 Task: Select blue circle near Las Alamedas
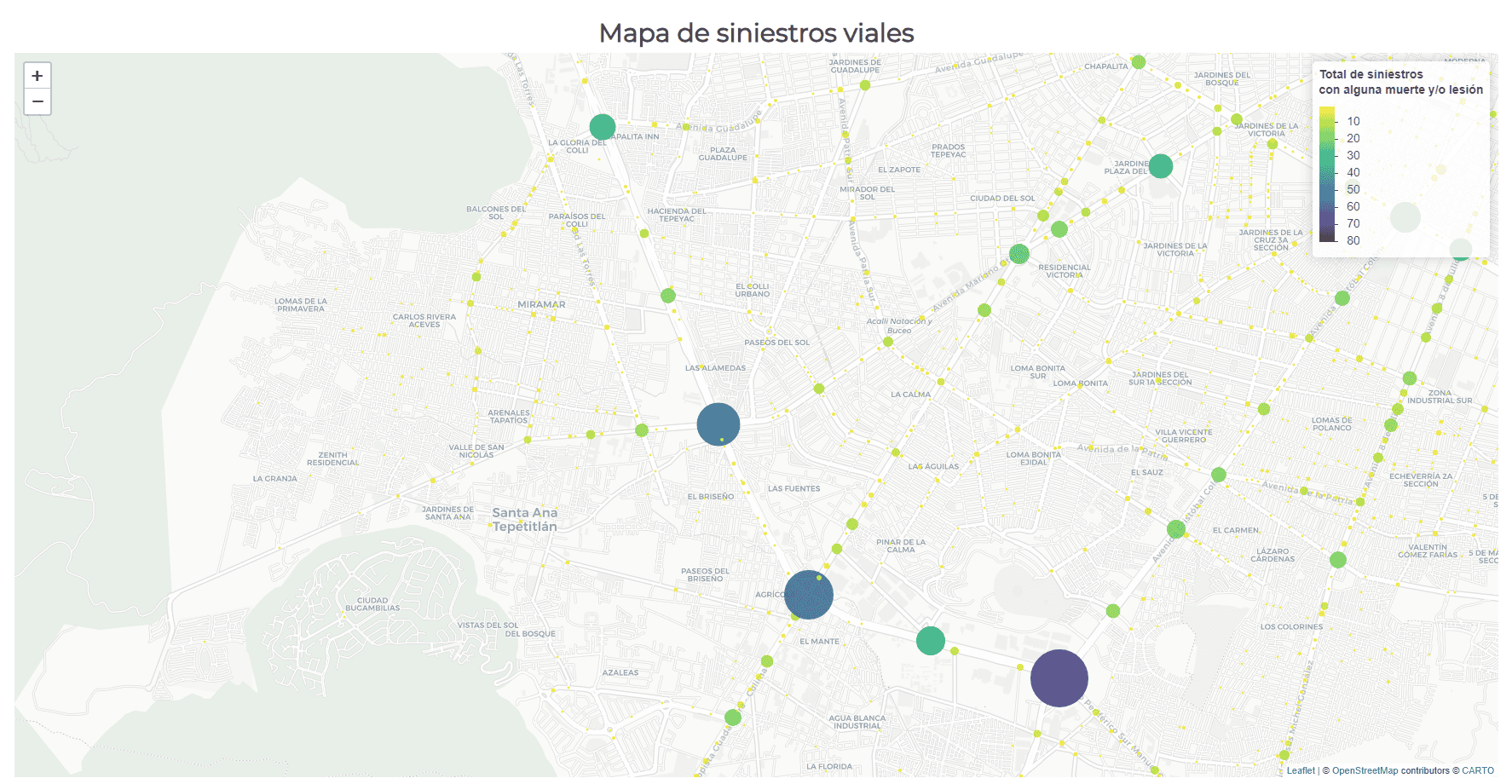pyautogui.click(x=718, y=424)
